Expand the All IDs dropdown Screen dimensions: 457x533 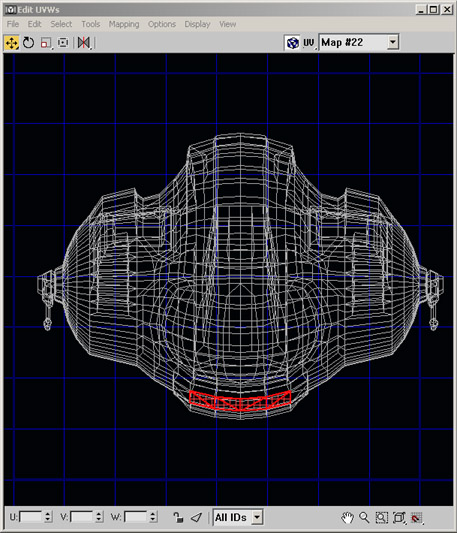click(238, 517)
